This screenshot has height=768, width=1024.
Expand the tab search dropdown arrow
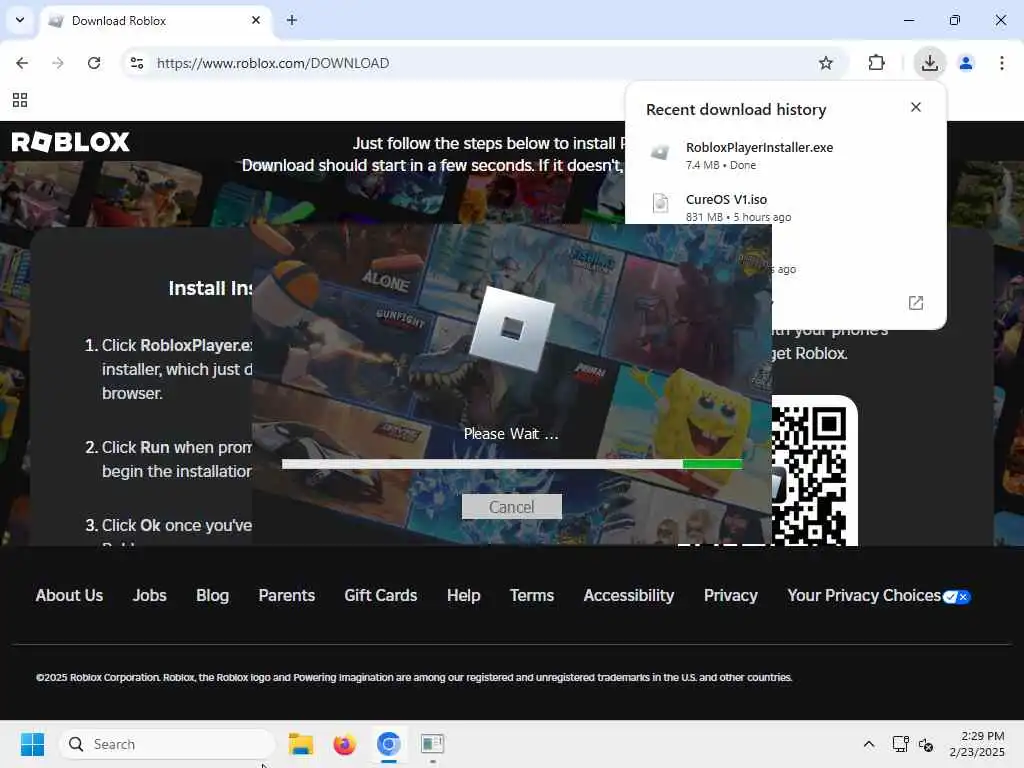pyautogui.click(x=20, y=20)
